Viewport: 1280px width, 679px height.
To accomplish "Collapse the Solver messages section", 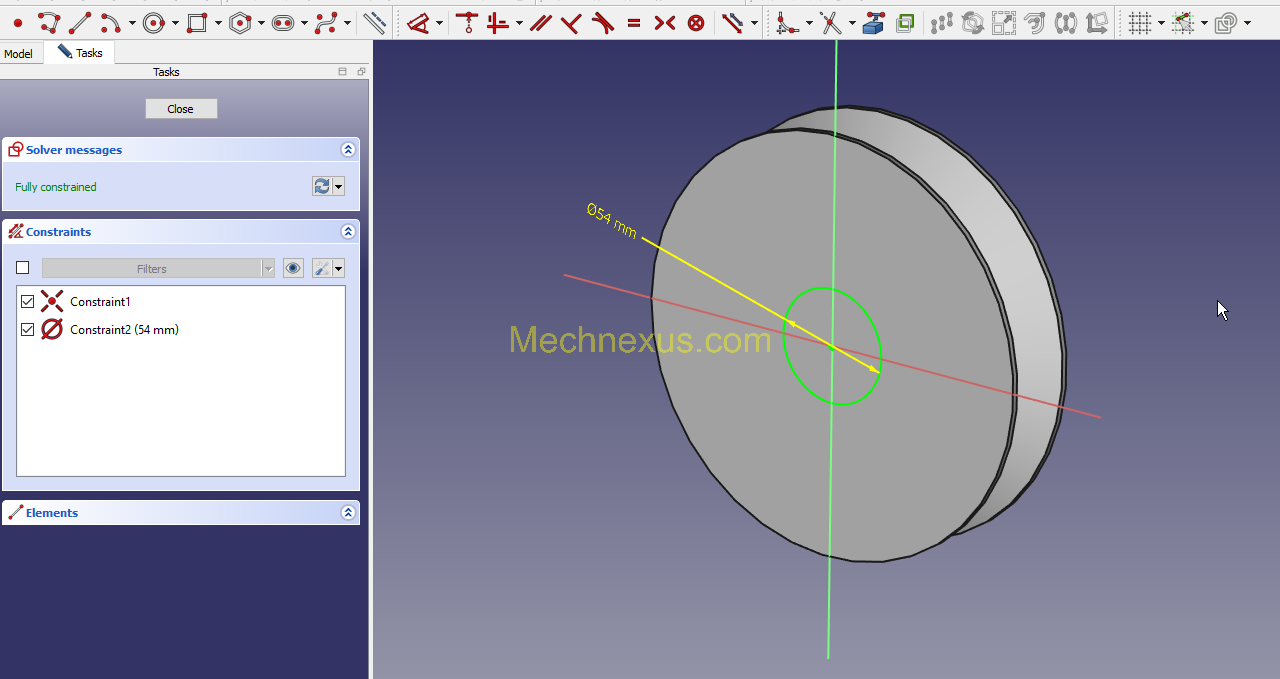I will pos(348,150).
